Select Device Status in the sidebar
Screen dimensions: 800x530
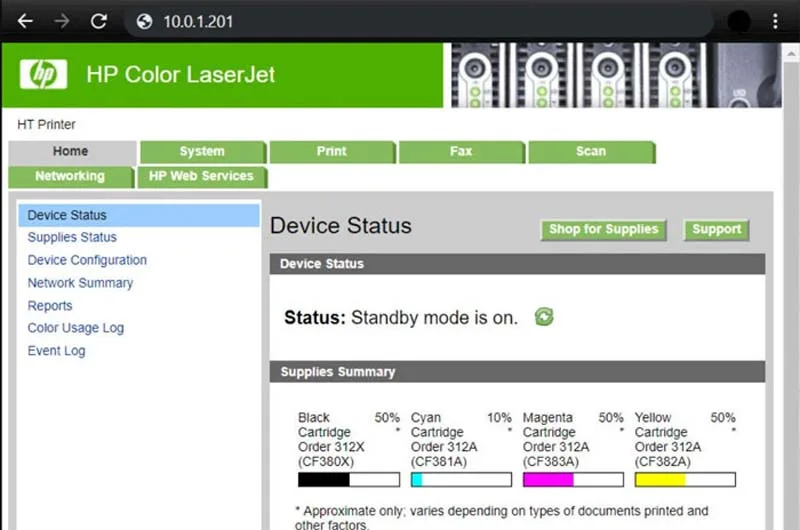[139, 215]
